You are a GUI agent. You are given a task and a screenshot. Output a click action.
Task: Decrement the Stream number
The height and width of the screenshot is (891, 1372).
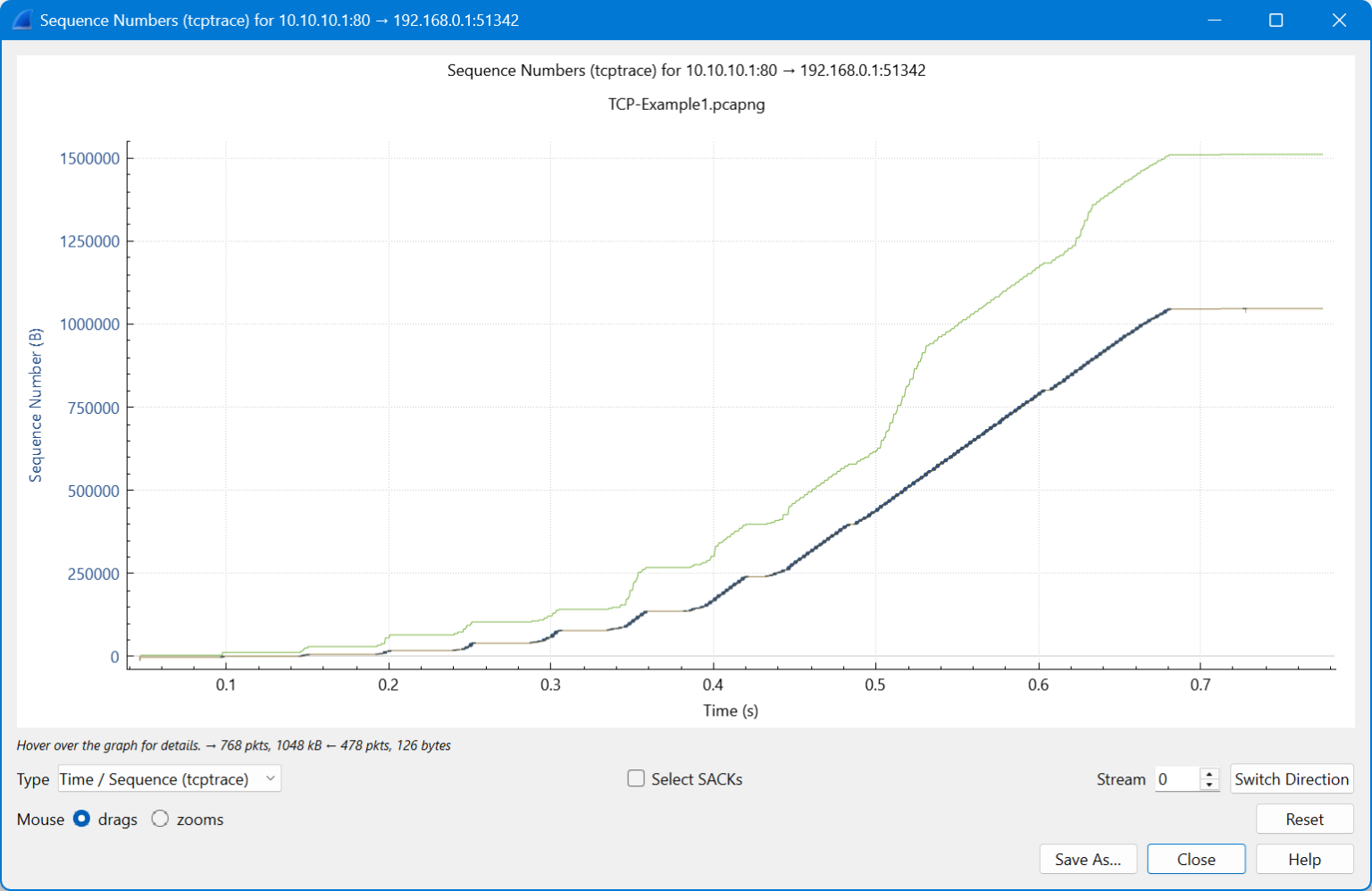1209,785
